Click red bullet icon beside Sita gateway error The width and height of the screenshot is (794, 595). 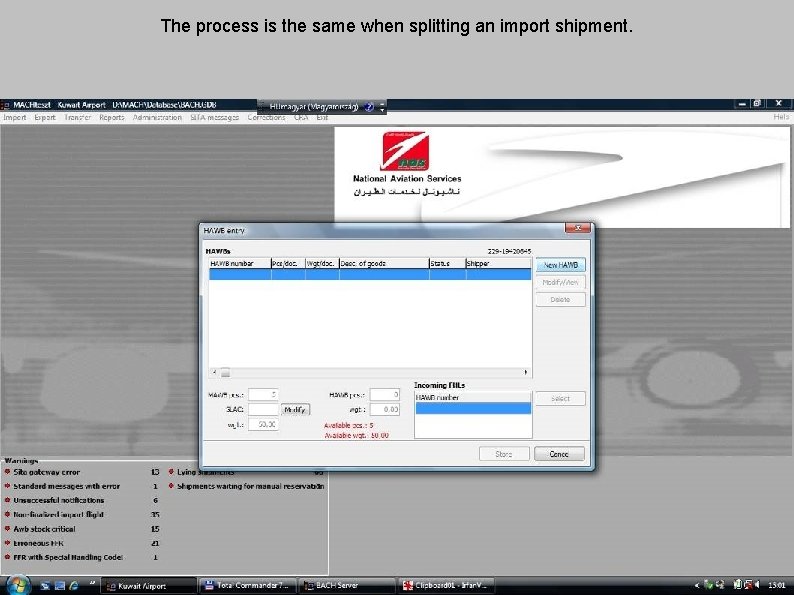pyautogui.click(x=7, y=471)
